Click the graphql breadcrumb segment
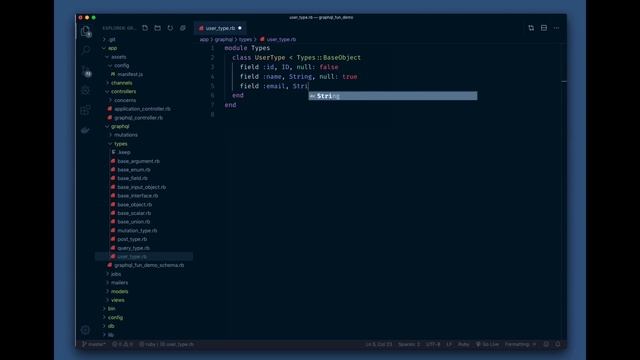The width and height of the screenshot is (640, 360). 224,39
